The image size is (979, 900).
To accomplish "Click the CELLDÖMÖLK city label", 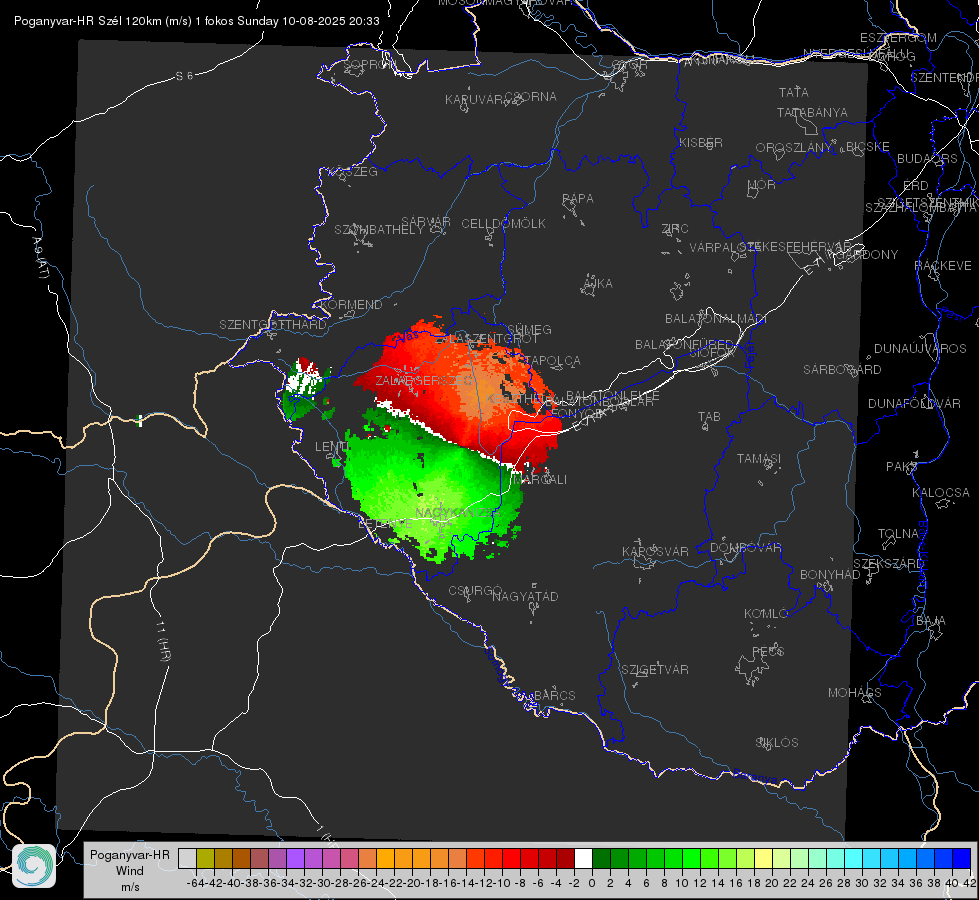I will [x=503, y=224].
